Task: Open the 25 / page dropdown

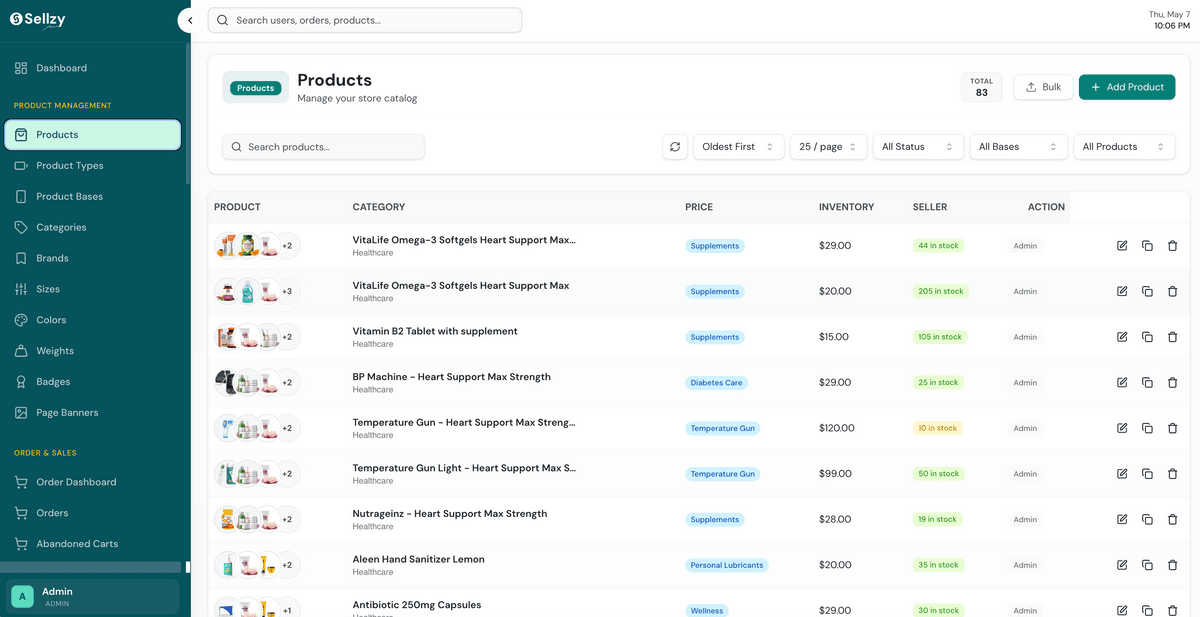Action: point(828,147)
